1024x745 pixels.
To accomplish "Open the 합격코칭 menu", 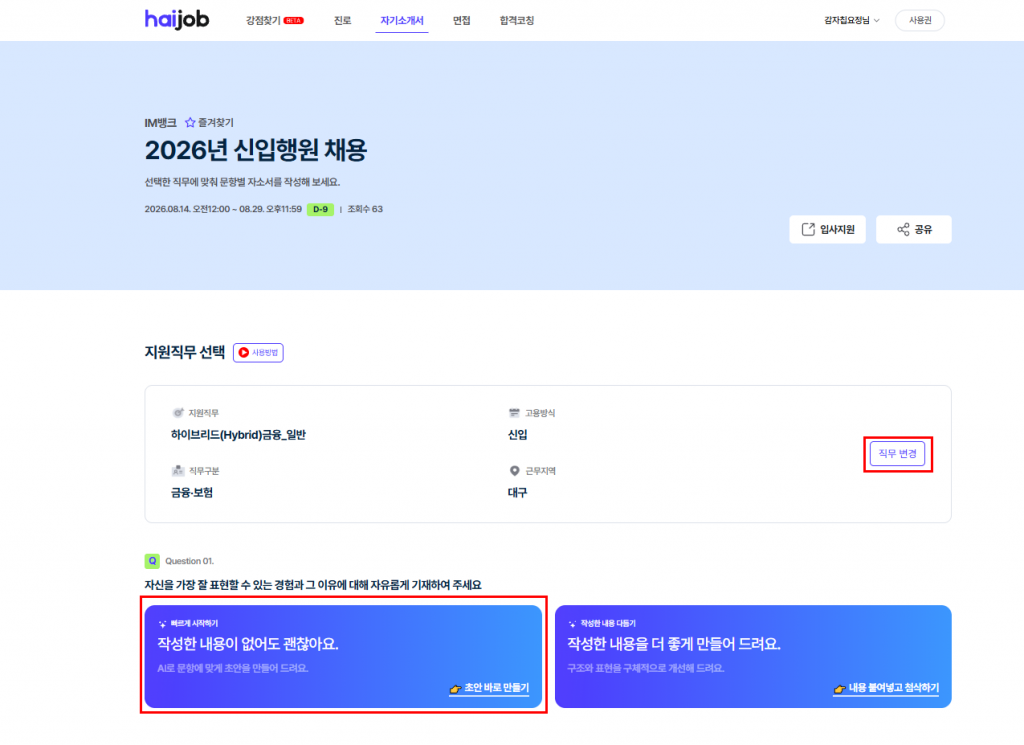I will [517, 20].
